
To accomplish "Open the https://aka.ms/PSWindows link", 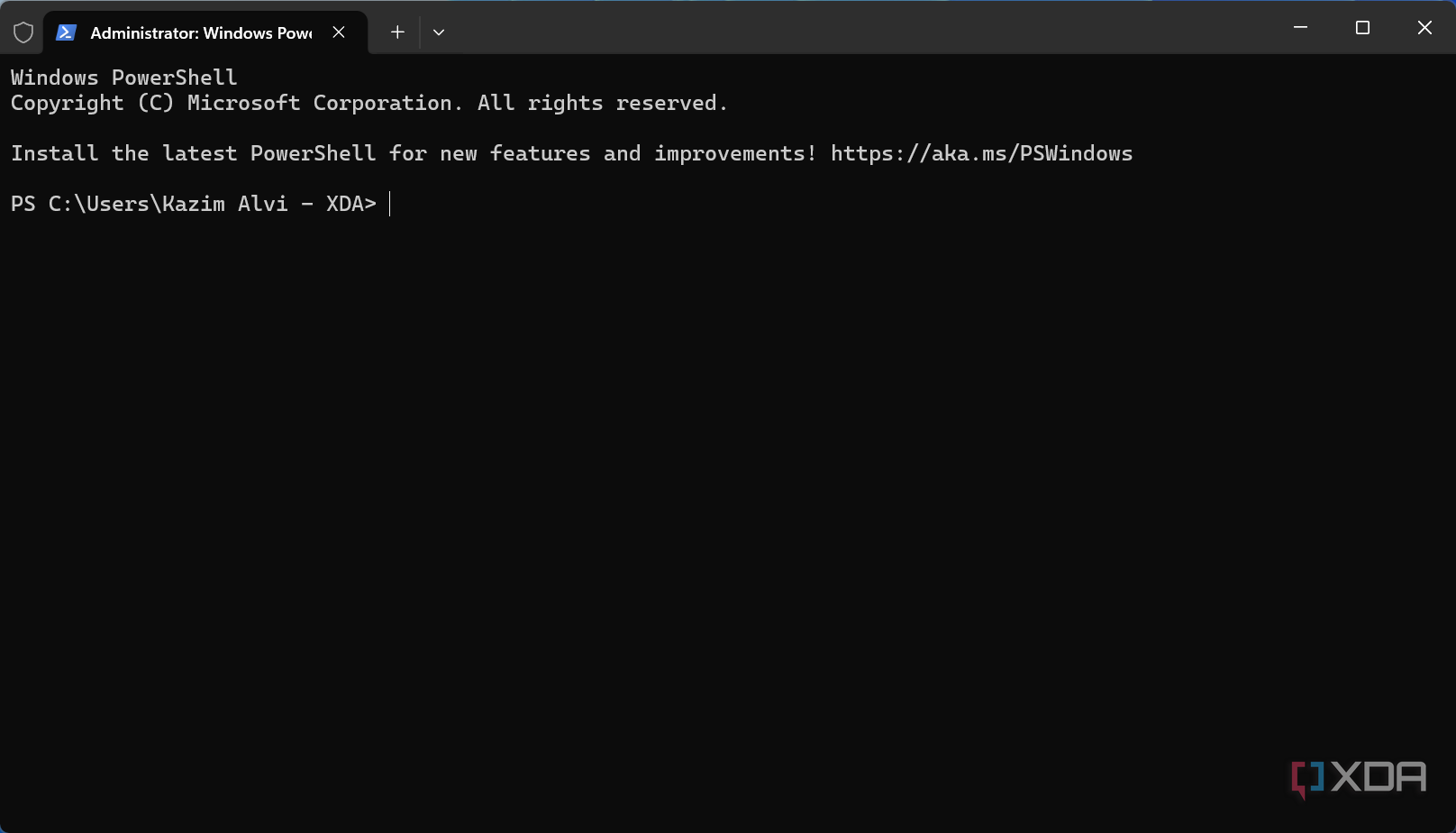I will click(981, 154).
